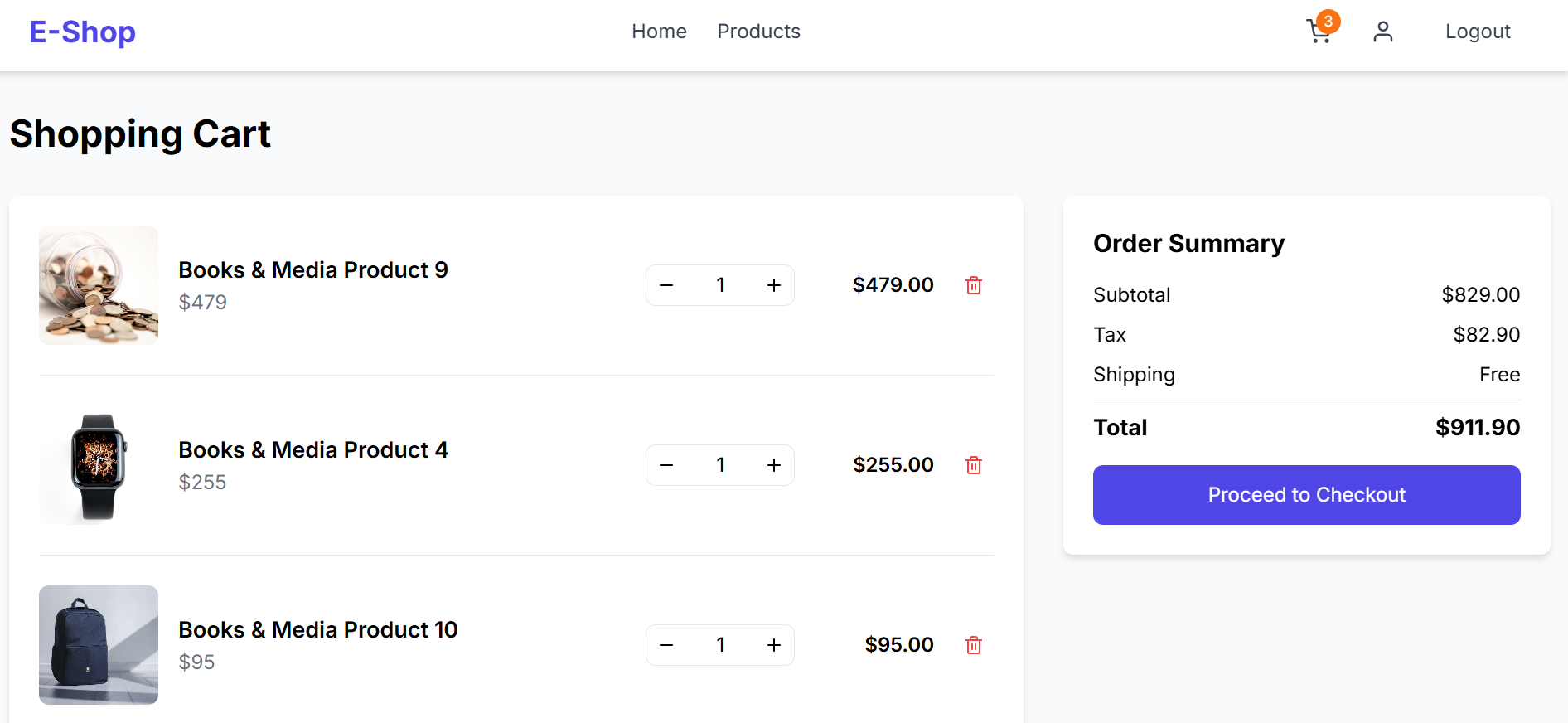Reduce quantity of Books & Media Product 10

click(666, 645)
